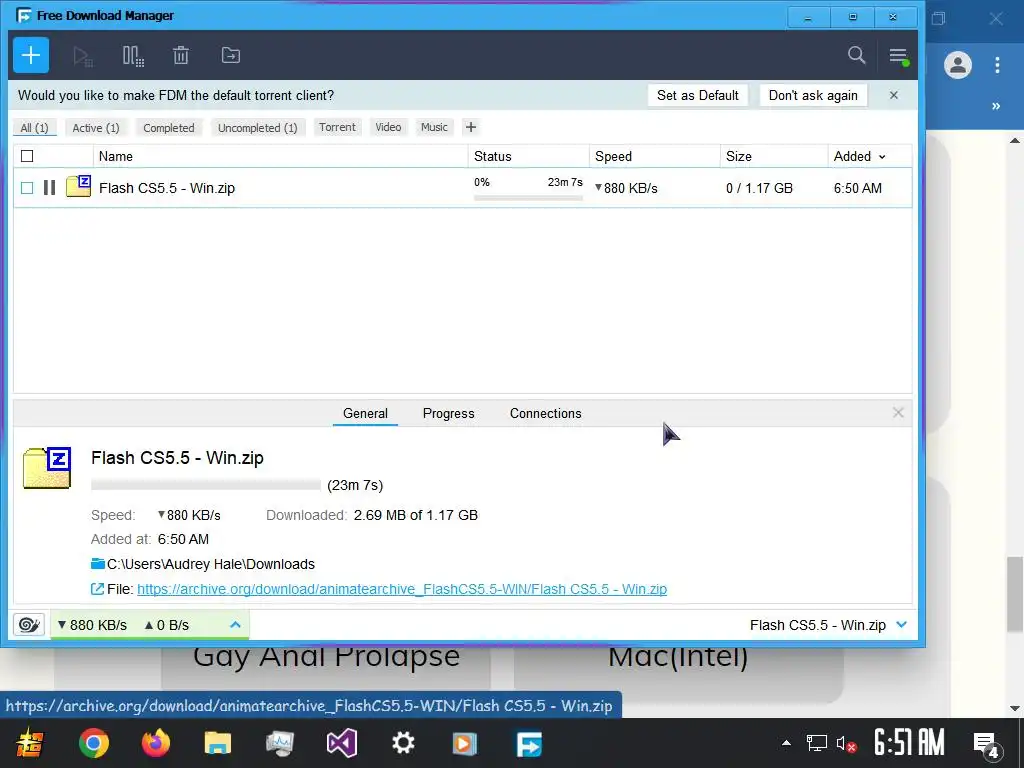The height and width of the screenshot is (768, 1024).
Task: Click browser profile avatar icon
Action: click(x=957, y=65)
